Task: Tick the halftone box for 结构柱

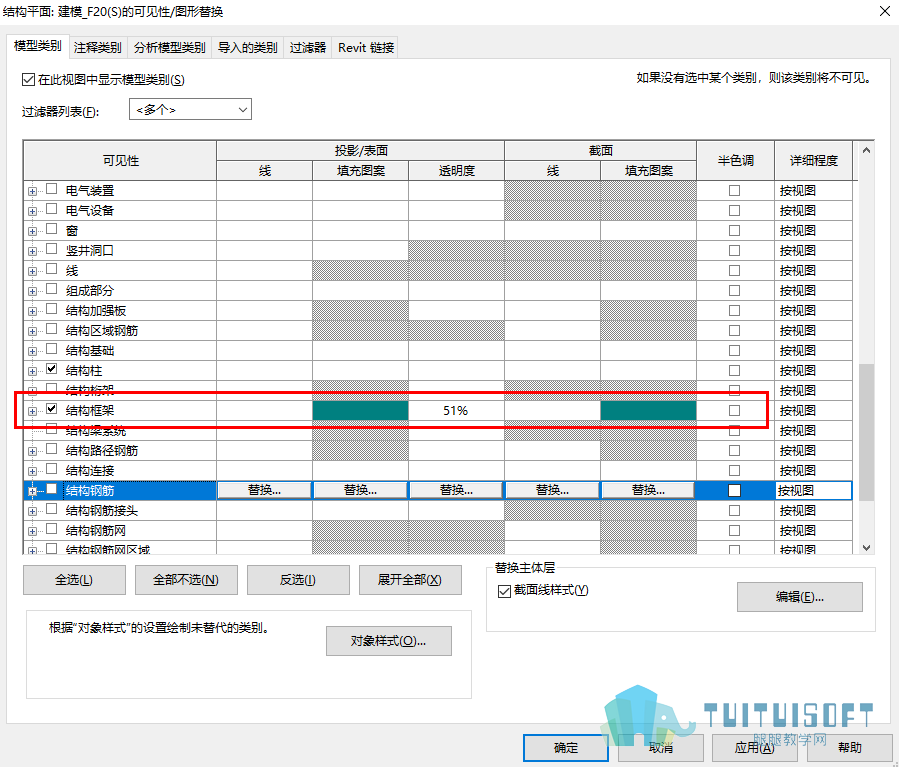Action: pyautogui.click(x=734, y=371)
